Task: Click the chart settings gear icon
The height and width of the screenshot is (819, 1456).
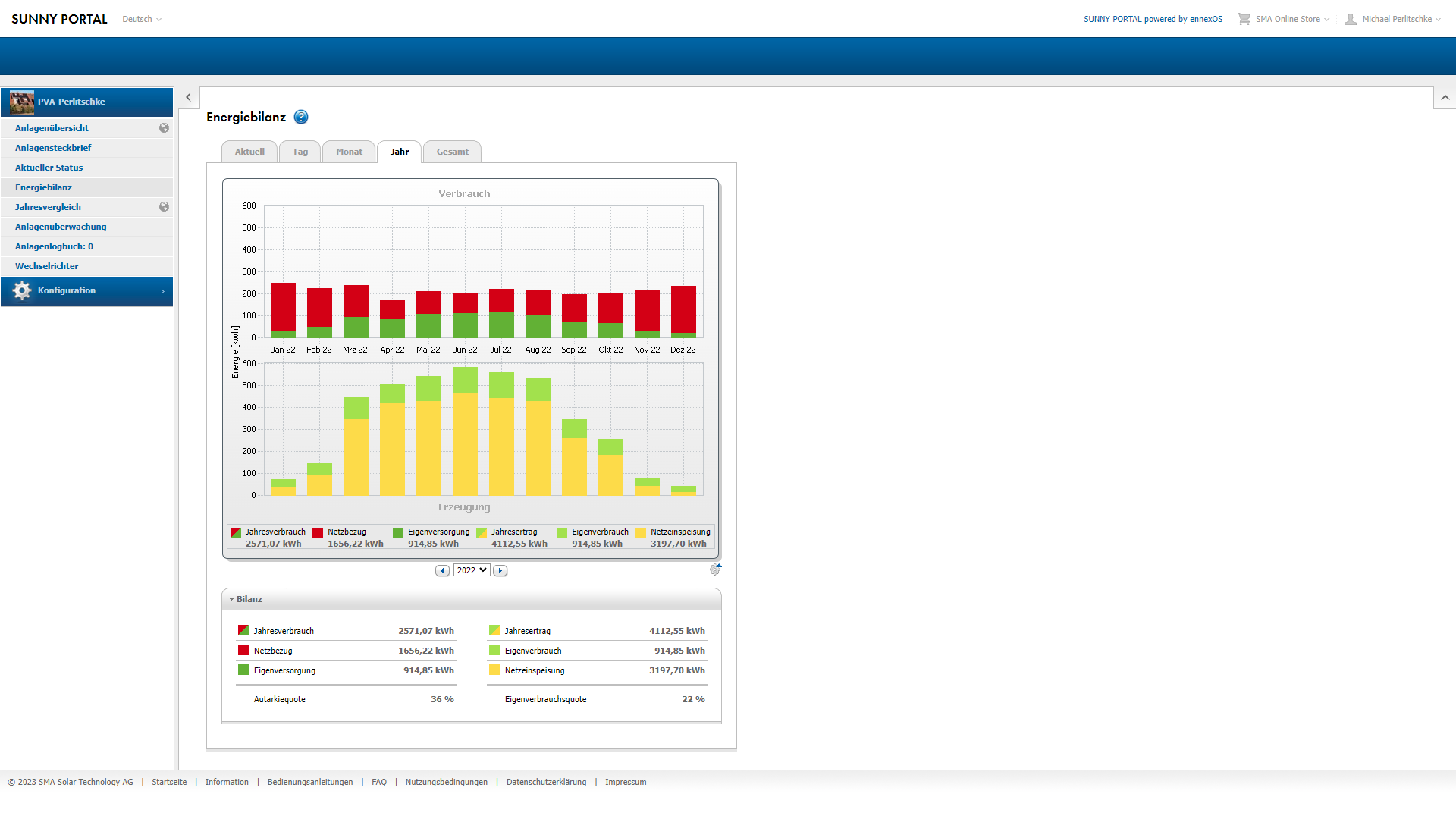Action: pos(714,570)
